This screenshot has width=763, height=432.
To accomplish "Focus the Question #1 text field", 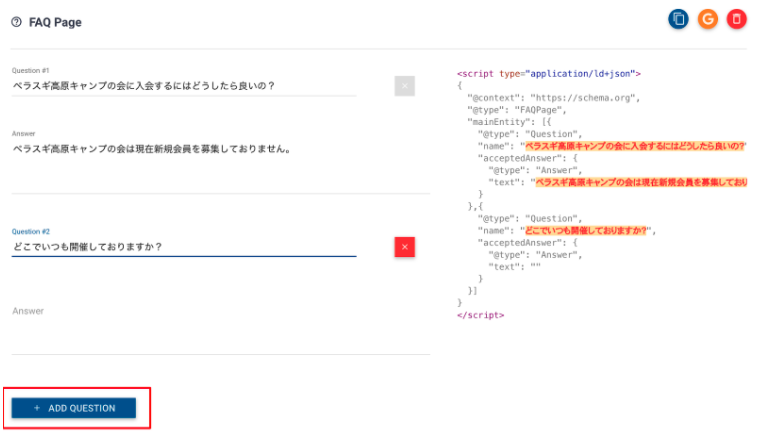I will (183, 86).
